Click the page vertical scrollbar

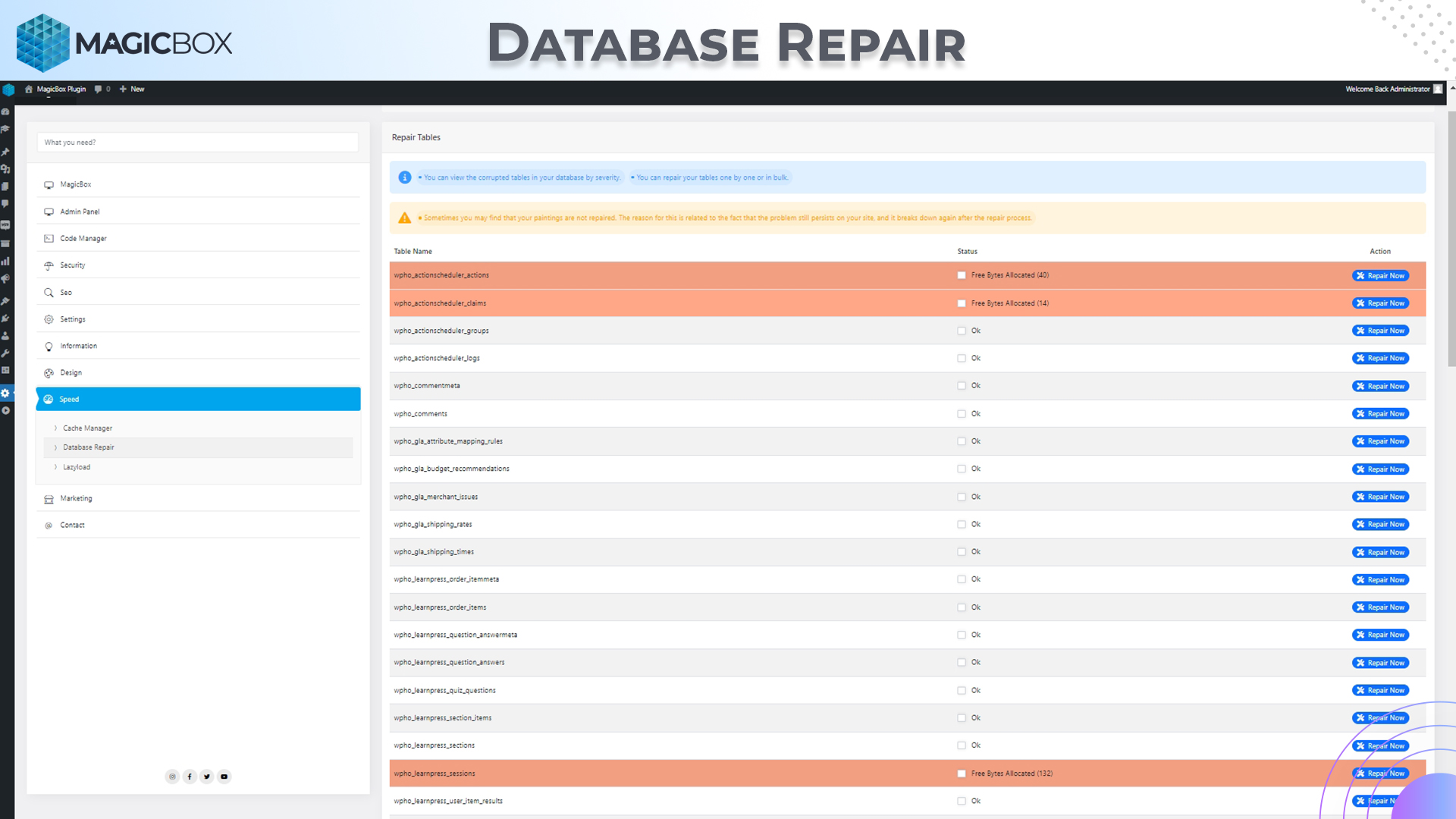tap(1451, 240)
